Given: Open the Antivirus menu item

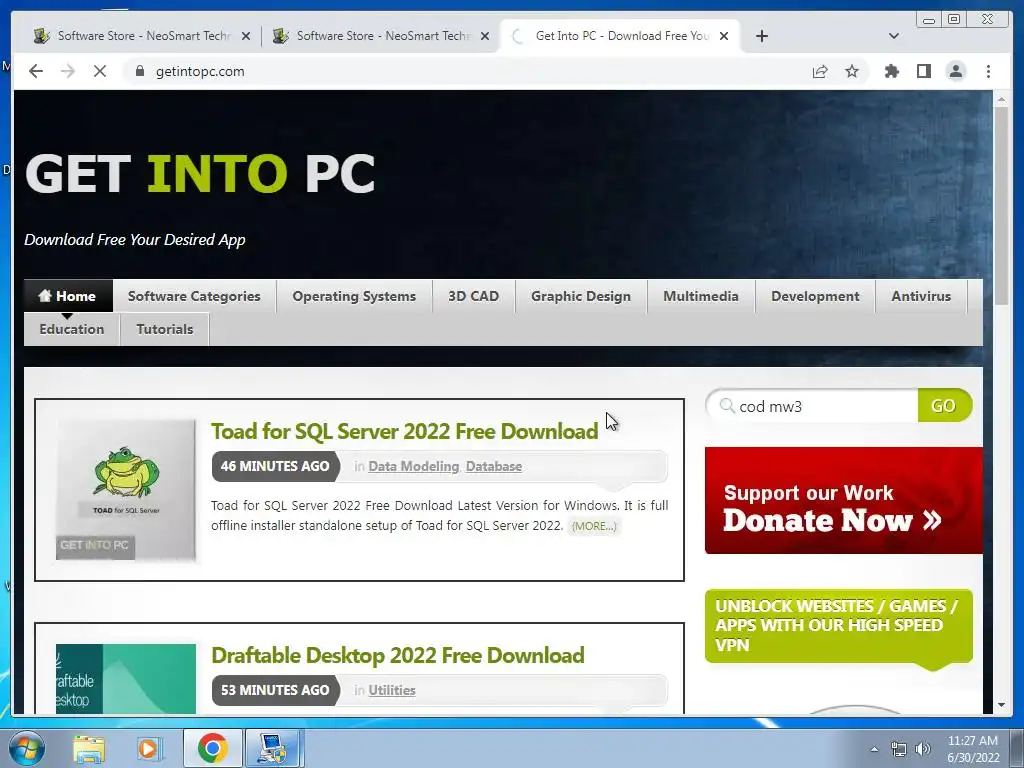Looking at the screenshot, I should click(x=921, y=296).
